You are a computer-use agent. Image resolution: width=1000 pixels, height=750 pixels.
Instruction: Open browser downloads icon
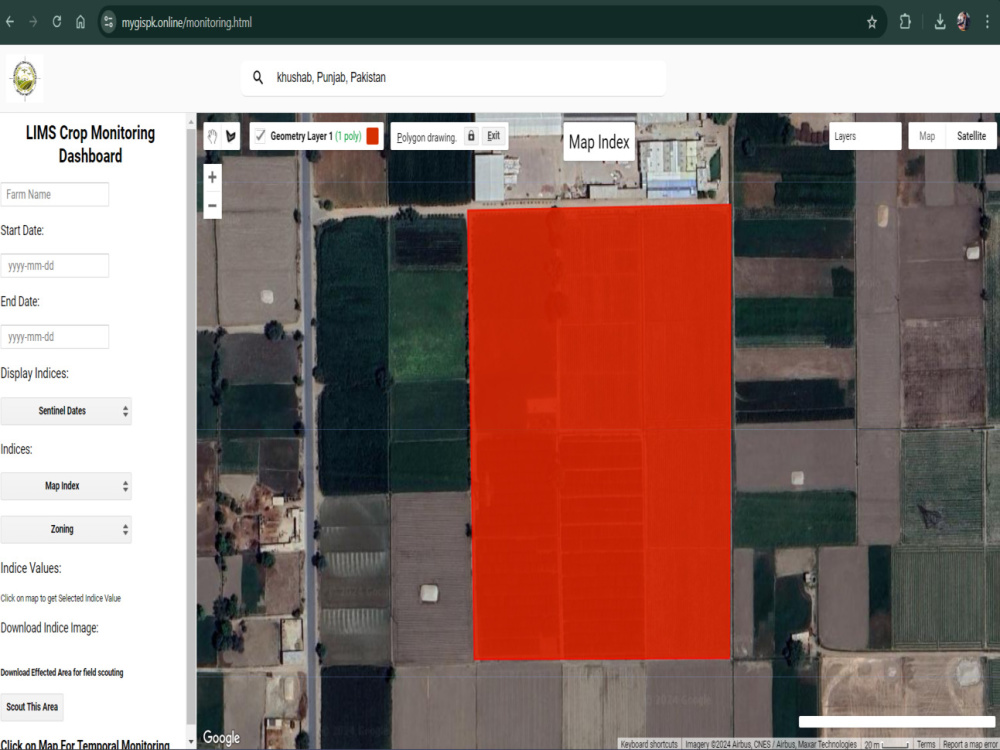(939, 22)
